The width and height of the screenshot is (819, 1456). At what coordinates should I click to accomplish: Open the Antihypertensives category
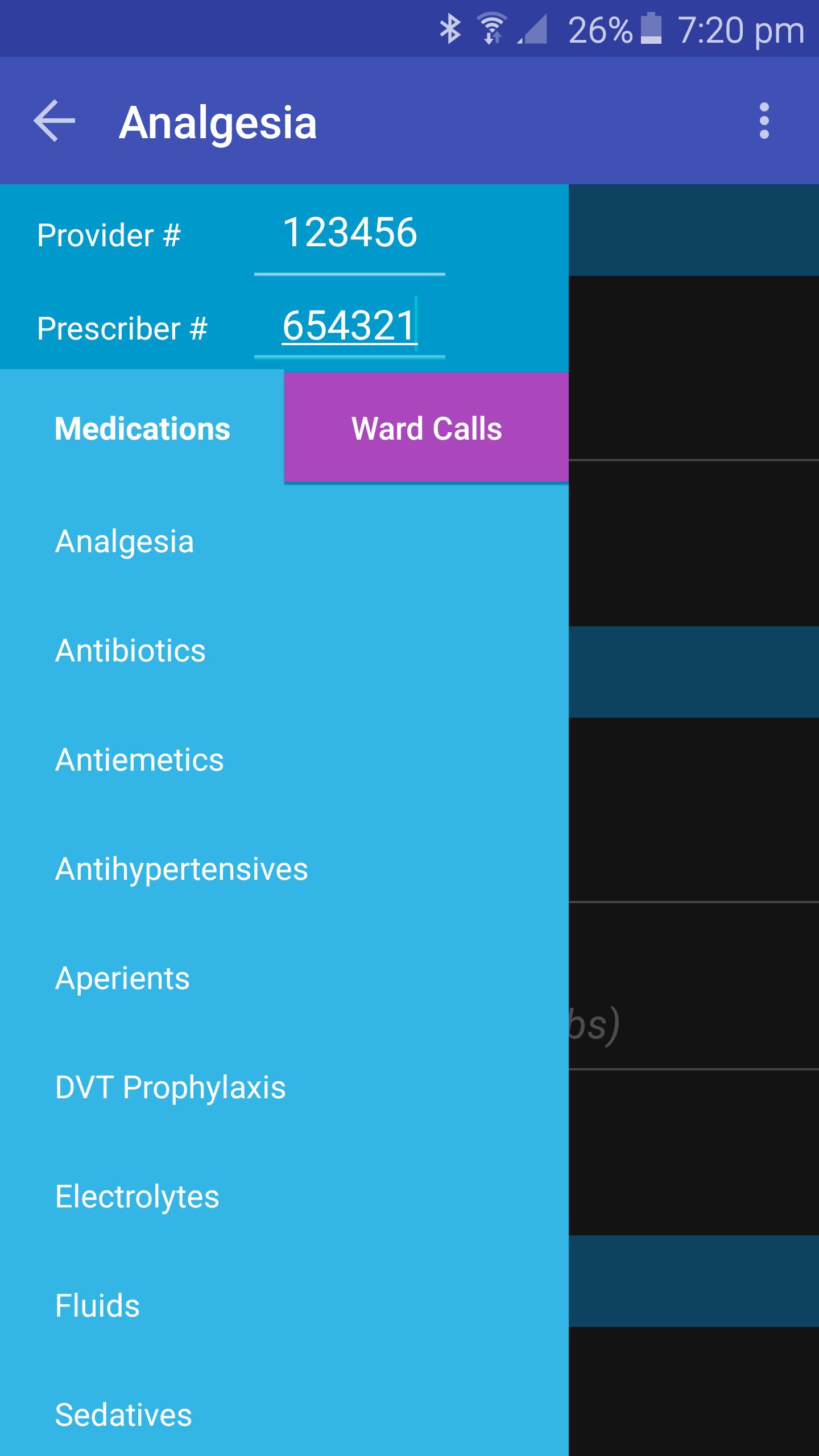tap(181, 869)
